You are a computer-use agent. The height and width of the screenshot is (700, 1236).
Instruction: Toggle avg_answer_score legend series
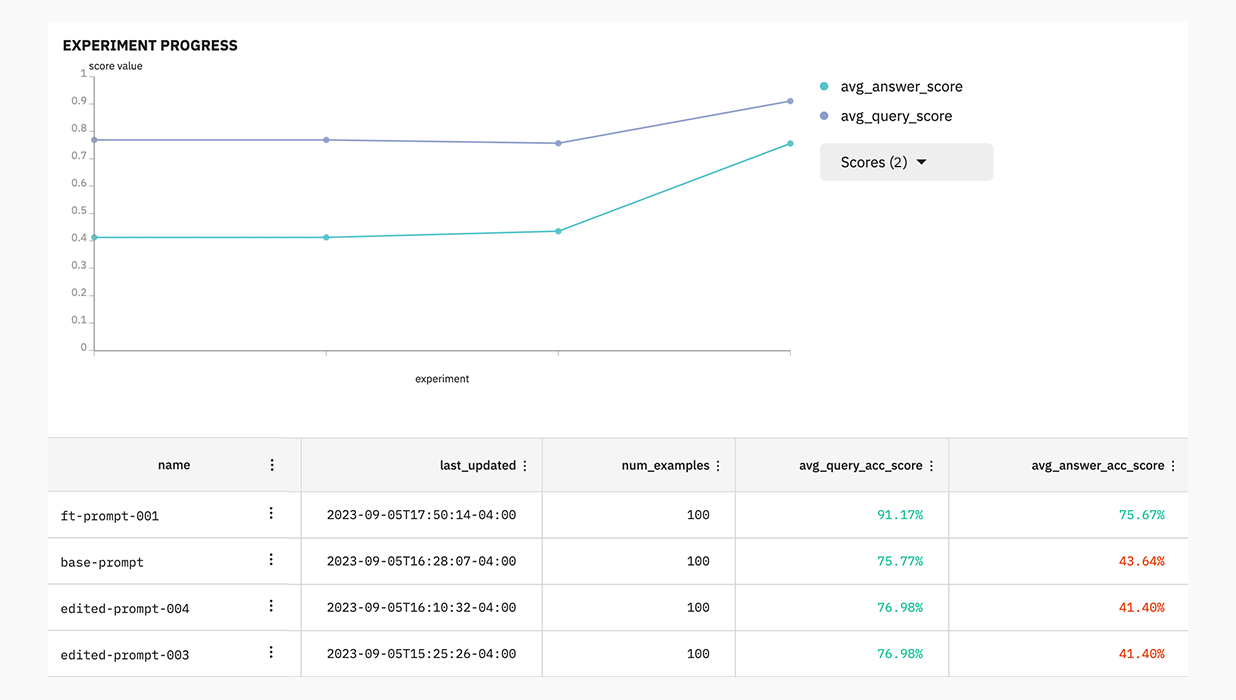click(900, 87)
